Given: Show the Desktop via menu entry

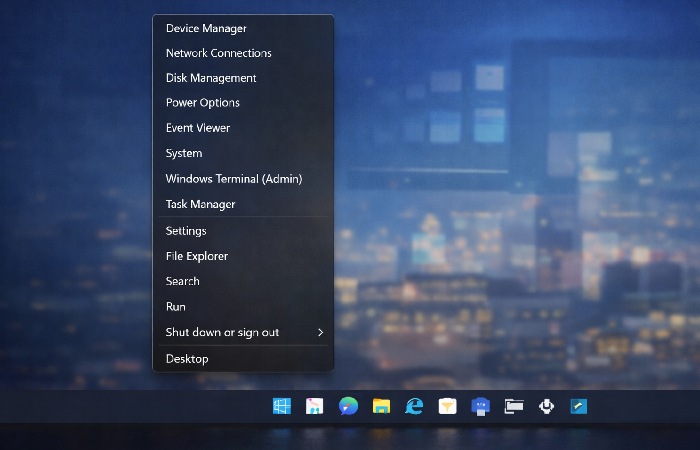Looking at the screenshot, I should click(x=243, y=358).
